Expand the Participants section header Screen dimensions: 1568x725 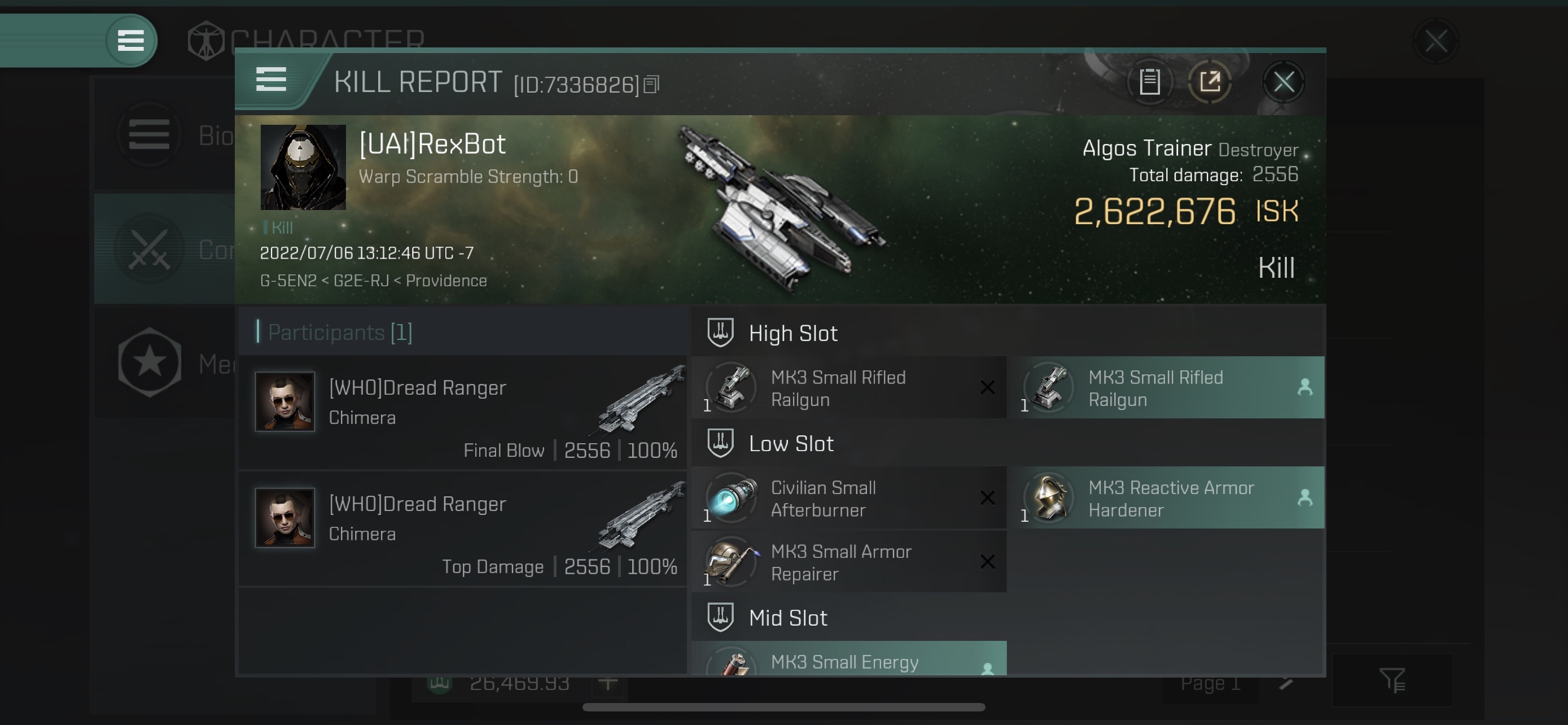click(x=339, y=332)
